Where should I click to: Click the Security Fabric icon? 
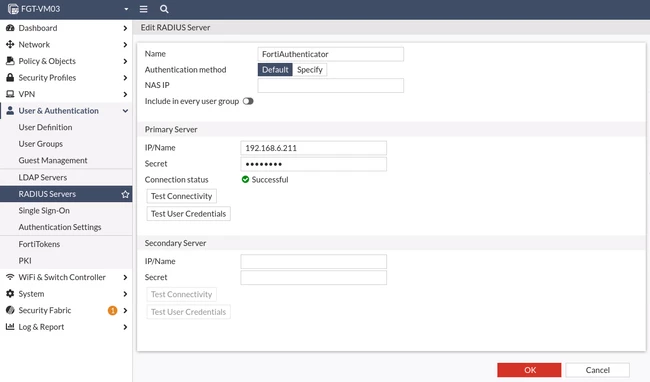click(10, 310)
